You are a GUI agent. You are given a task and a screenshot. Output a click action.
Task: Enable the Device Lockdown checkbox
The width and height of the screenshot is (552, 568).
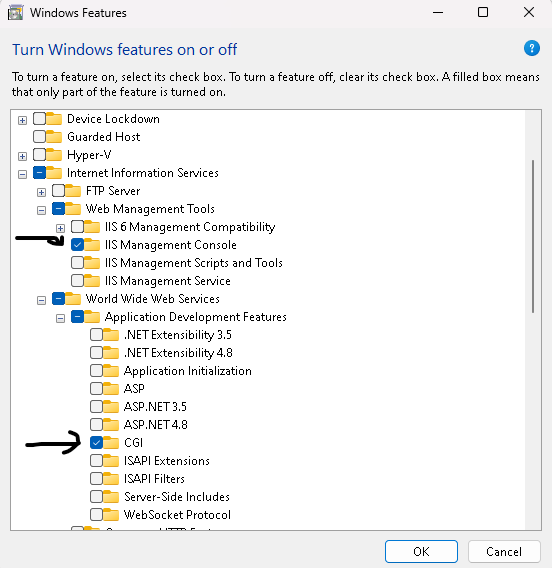click(x=39, y=118)
